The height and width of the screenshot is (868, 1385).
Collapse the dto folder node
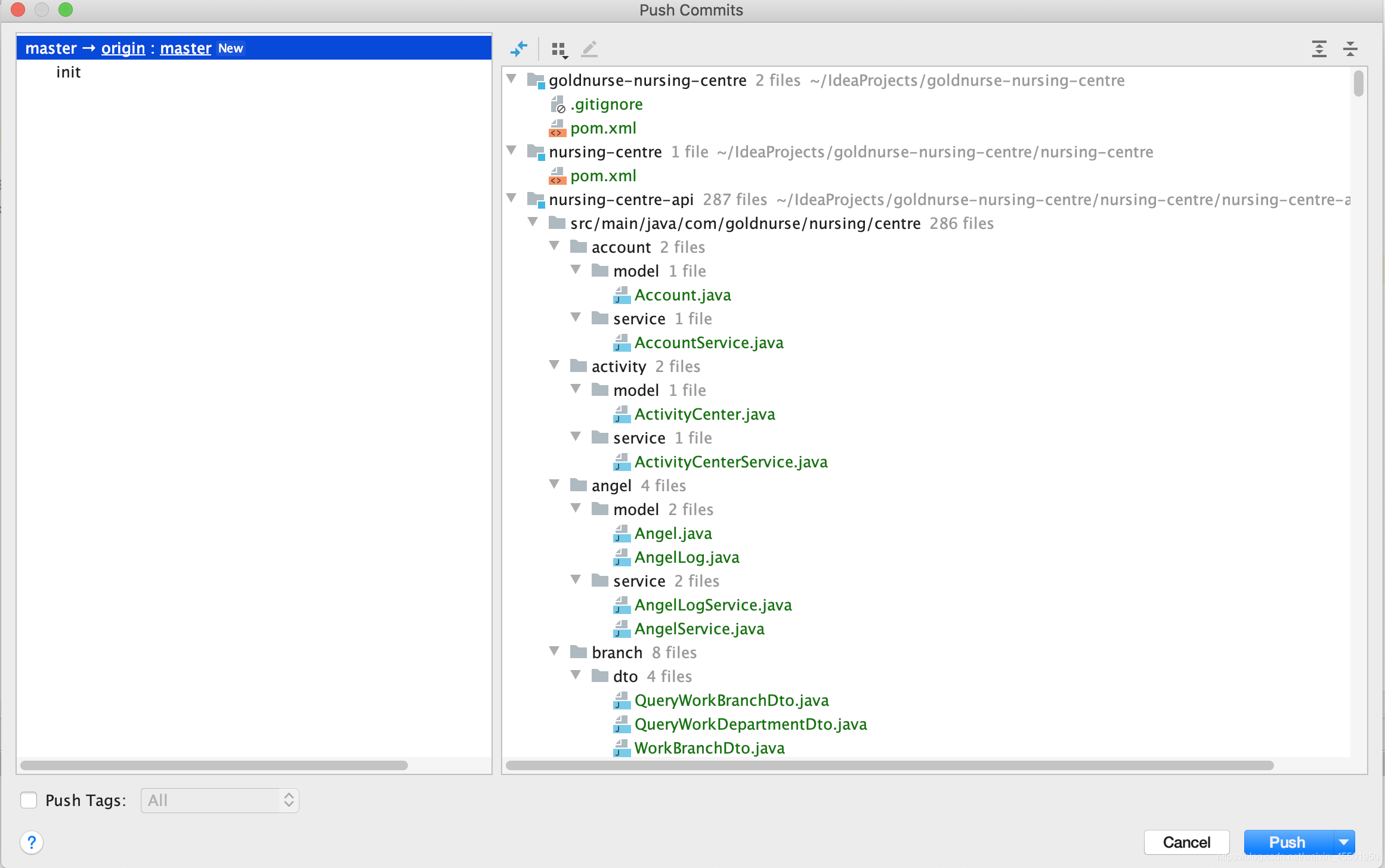coord(576,675)
